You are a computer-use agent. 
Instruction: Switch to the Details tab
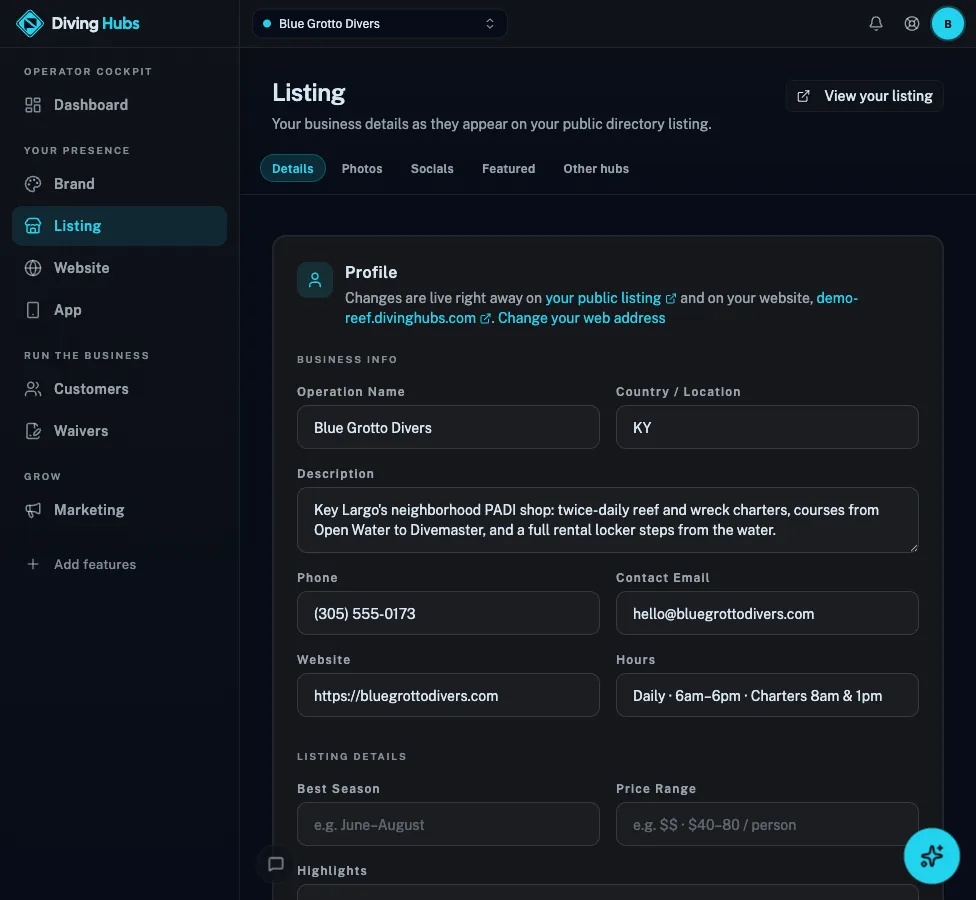pyautogui.click(x=293, y=169)
